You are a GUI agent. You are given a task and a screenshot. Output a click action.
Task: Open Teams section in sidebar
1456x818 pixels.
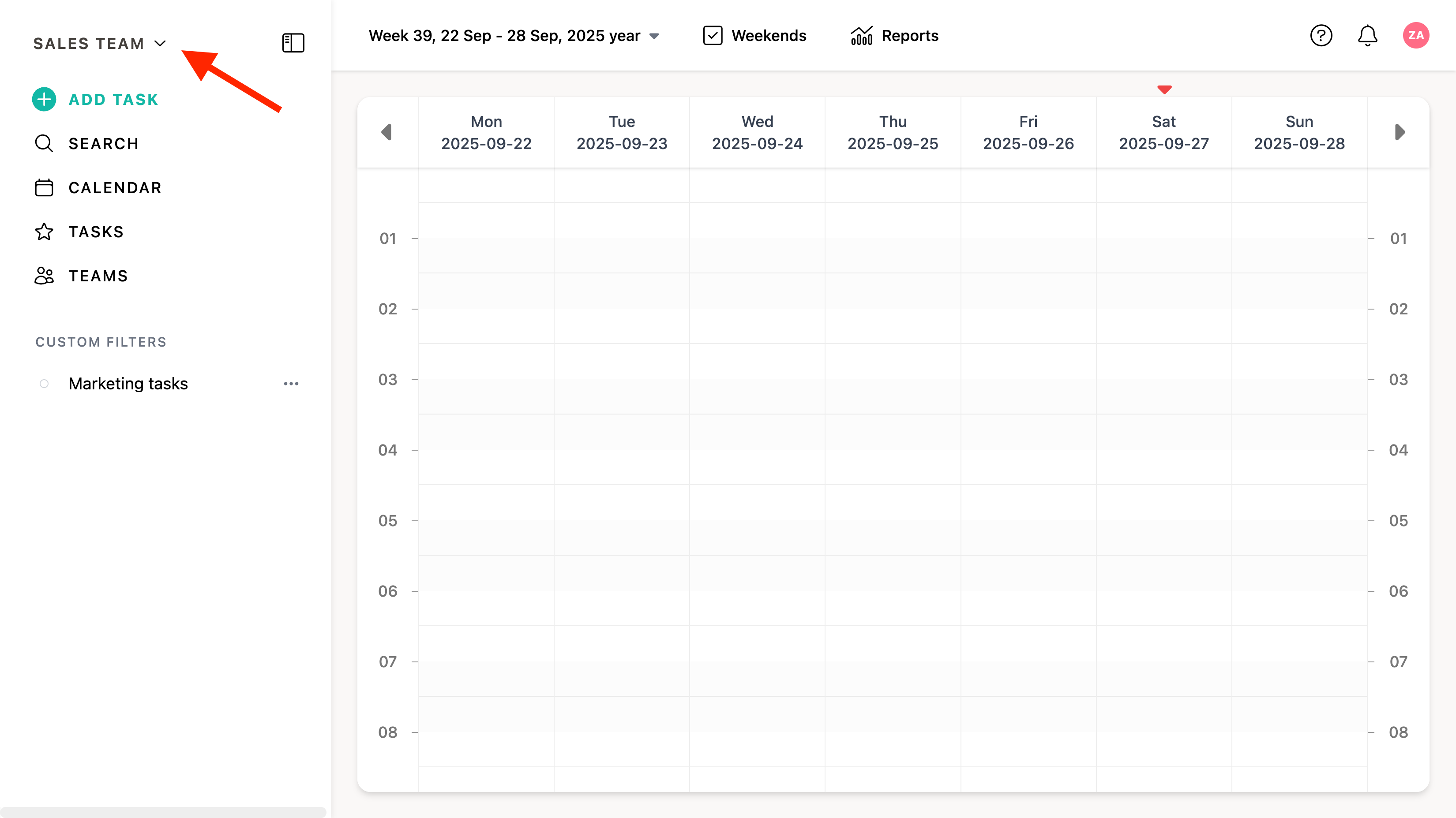[98, 276]
